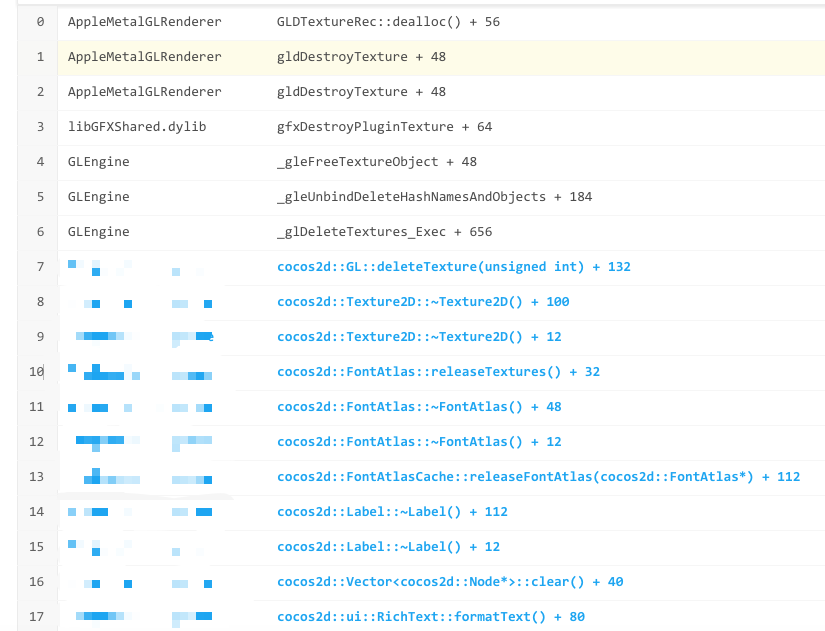
Task: Click frame number 13 in gutter
Action: pos(36,477)
